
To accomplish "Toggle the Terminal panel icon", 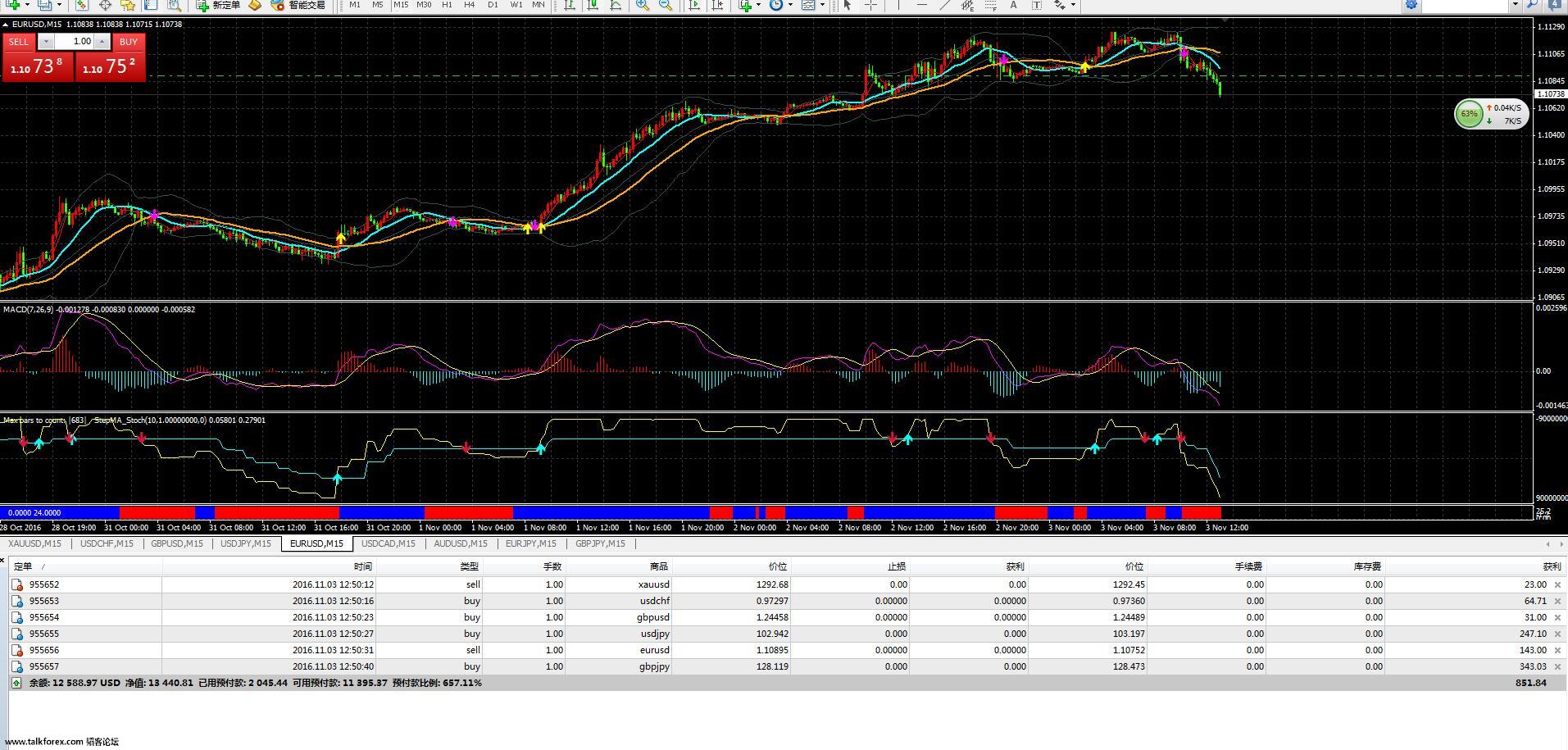I will [151, 4].
